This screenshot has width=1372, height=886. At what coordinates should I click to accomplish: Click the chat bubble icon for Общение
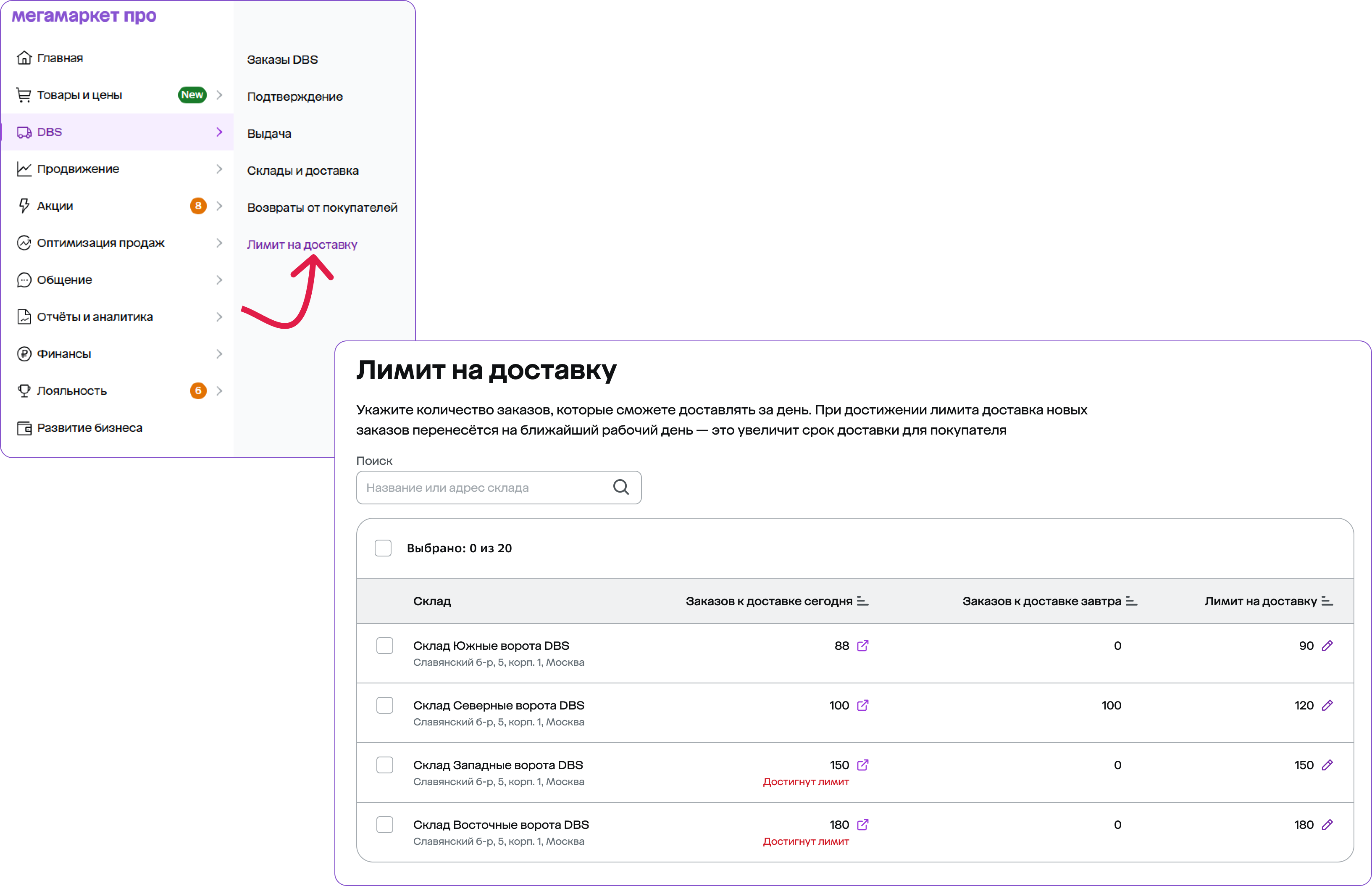24,280
